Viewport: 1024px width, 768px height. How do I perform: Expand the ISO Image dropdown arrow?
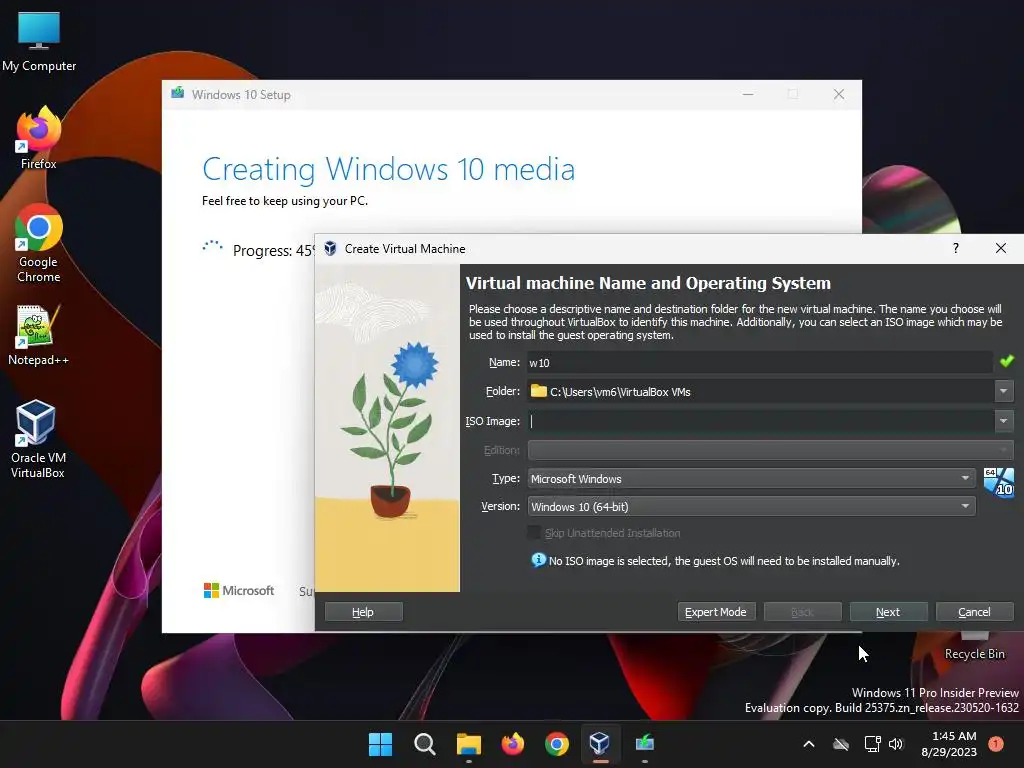click(1004, 421)
